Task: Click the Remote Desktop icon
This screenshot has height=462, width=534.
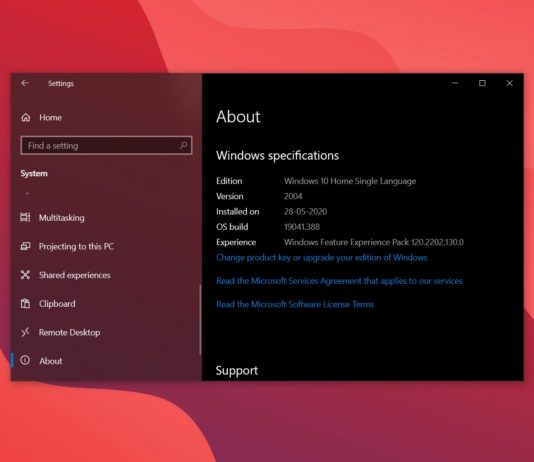Action: coord(25,332)
